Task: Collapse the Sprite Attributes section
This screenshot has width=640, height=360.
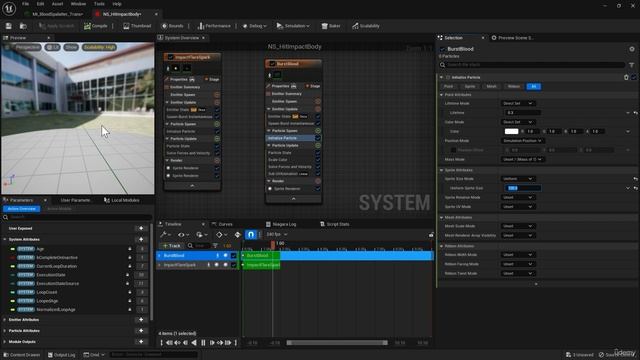Action: pos(441,170)
